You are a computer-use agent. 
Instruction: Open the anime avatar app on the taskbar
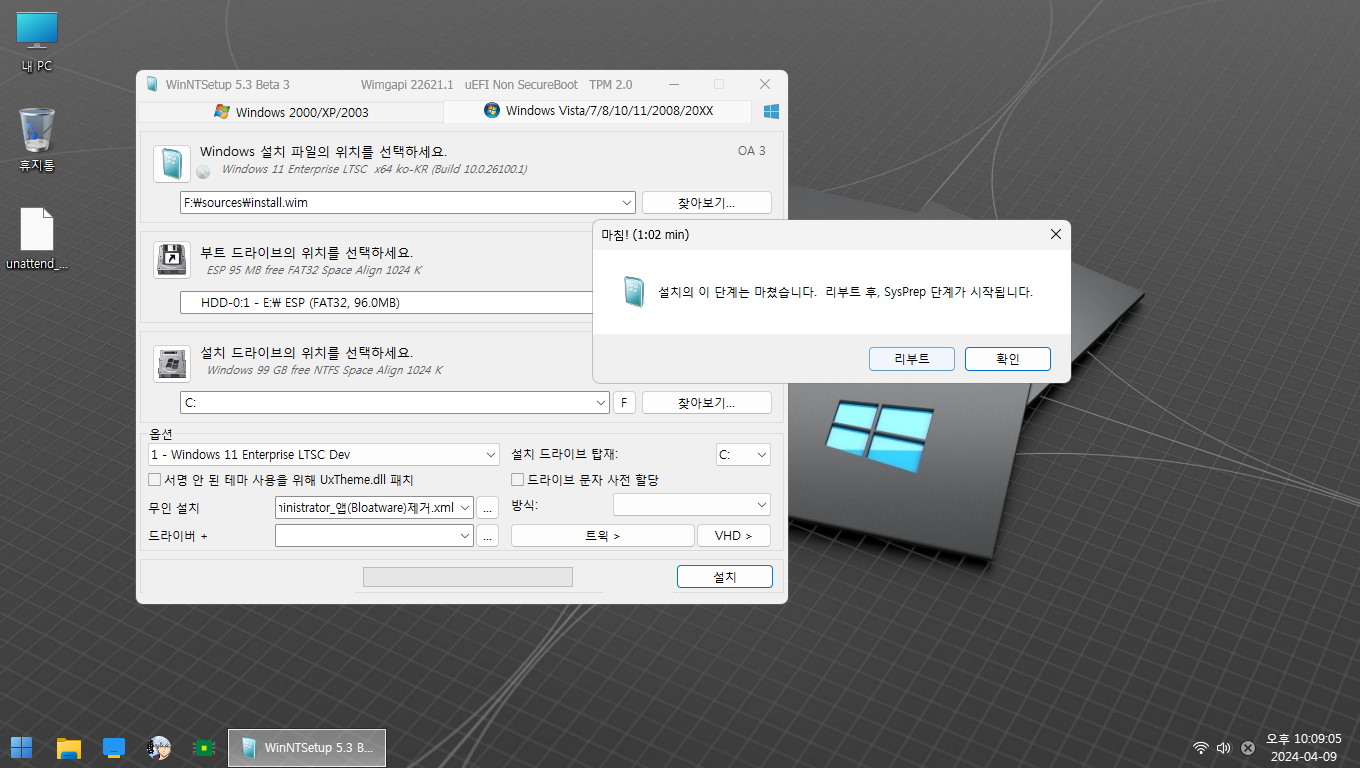pyautogui.click(x=158, y=747)
